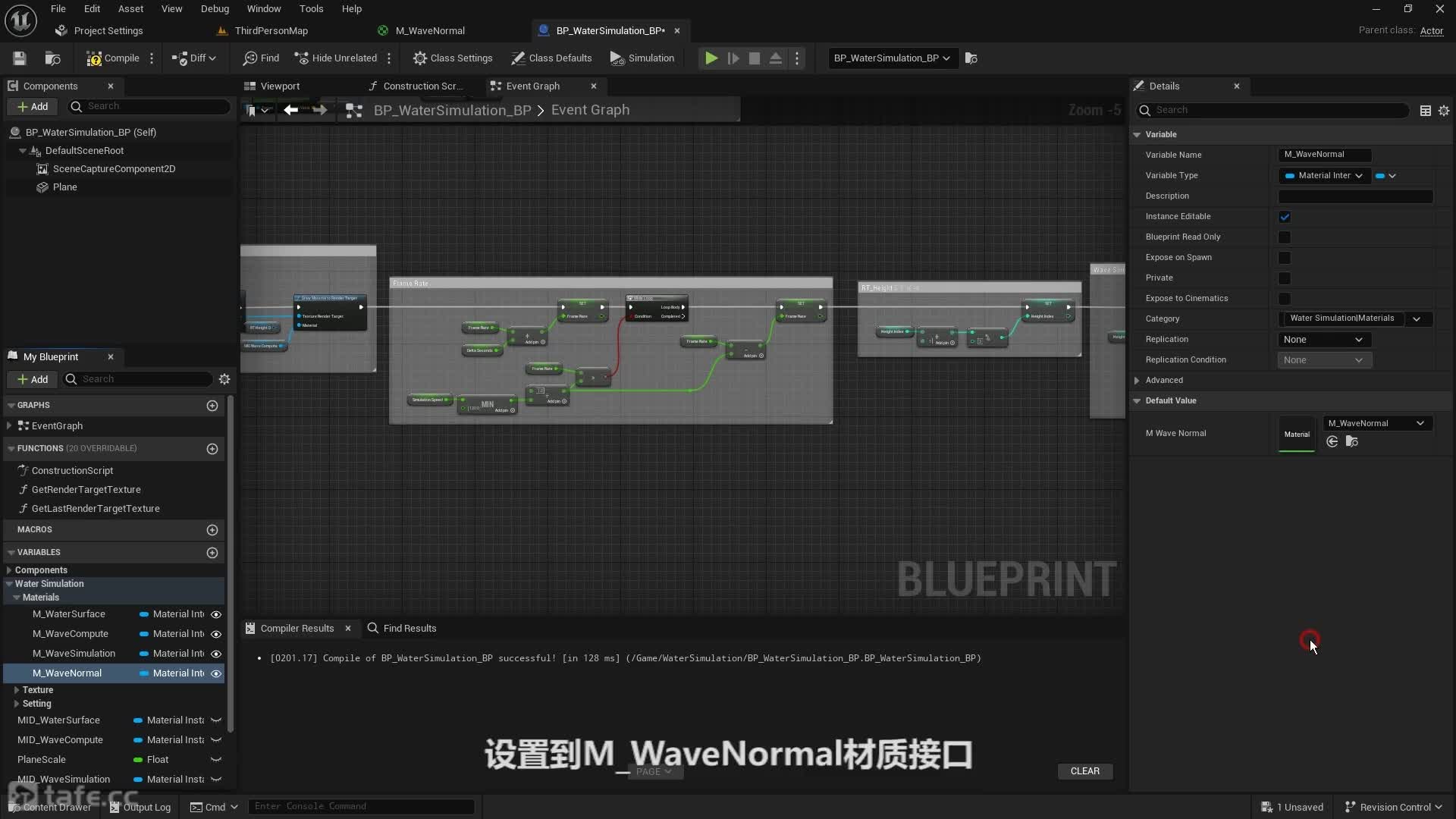Use selected asset from Content Browser
The width and height of the screenshot is (1456, 819).
coord(1332,442)
